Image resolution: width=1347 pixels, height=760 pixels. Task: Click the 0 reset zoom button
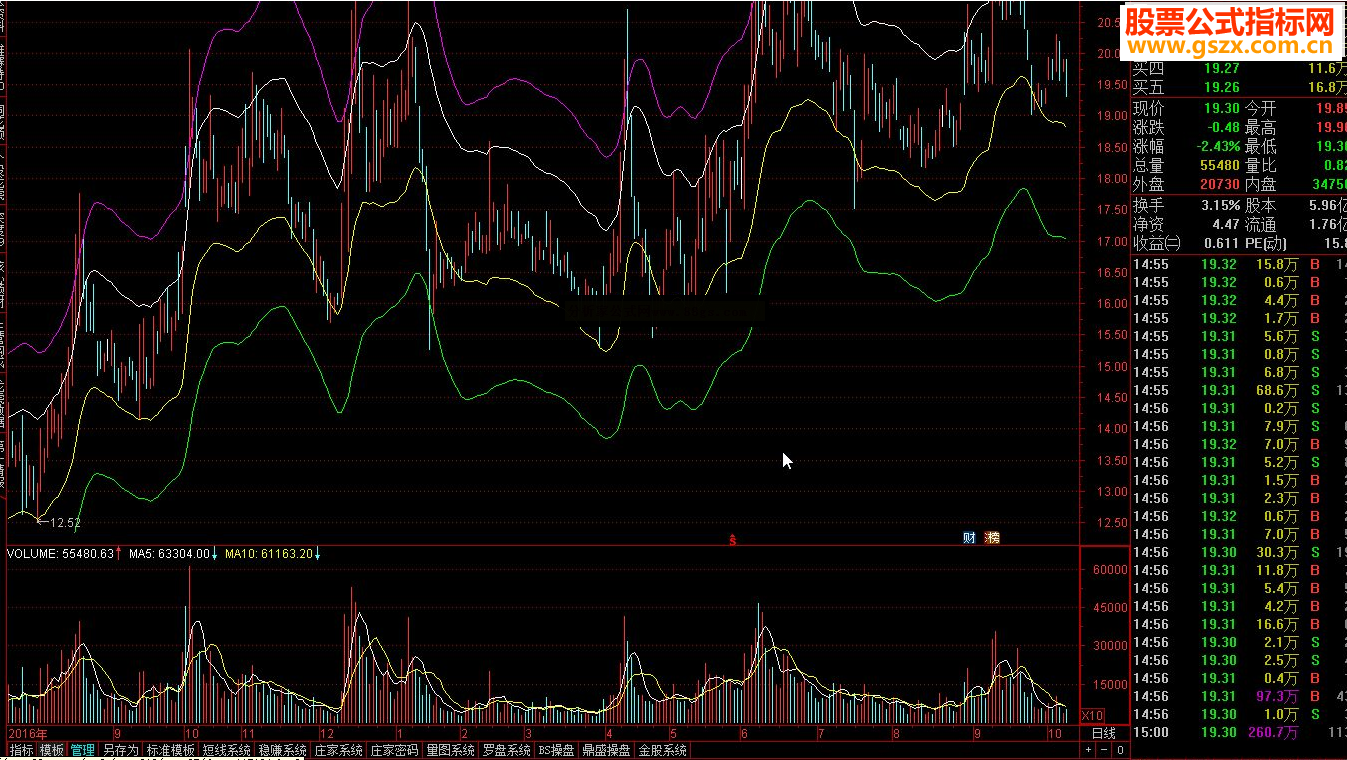pos(1120,749)
